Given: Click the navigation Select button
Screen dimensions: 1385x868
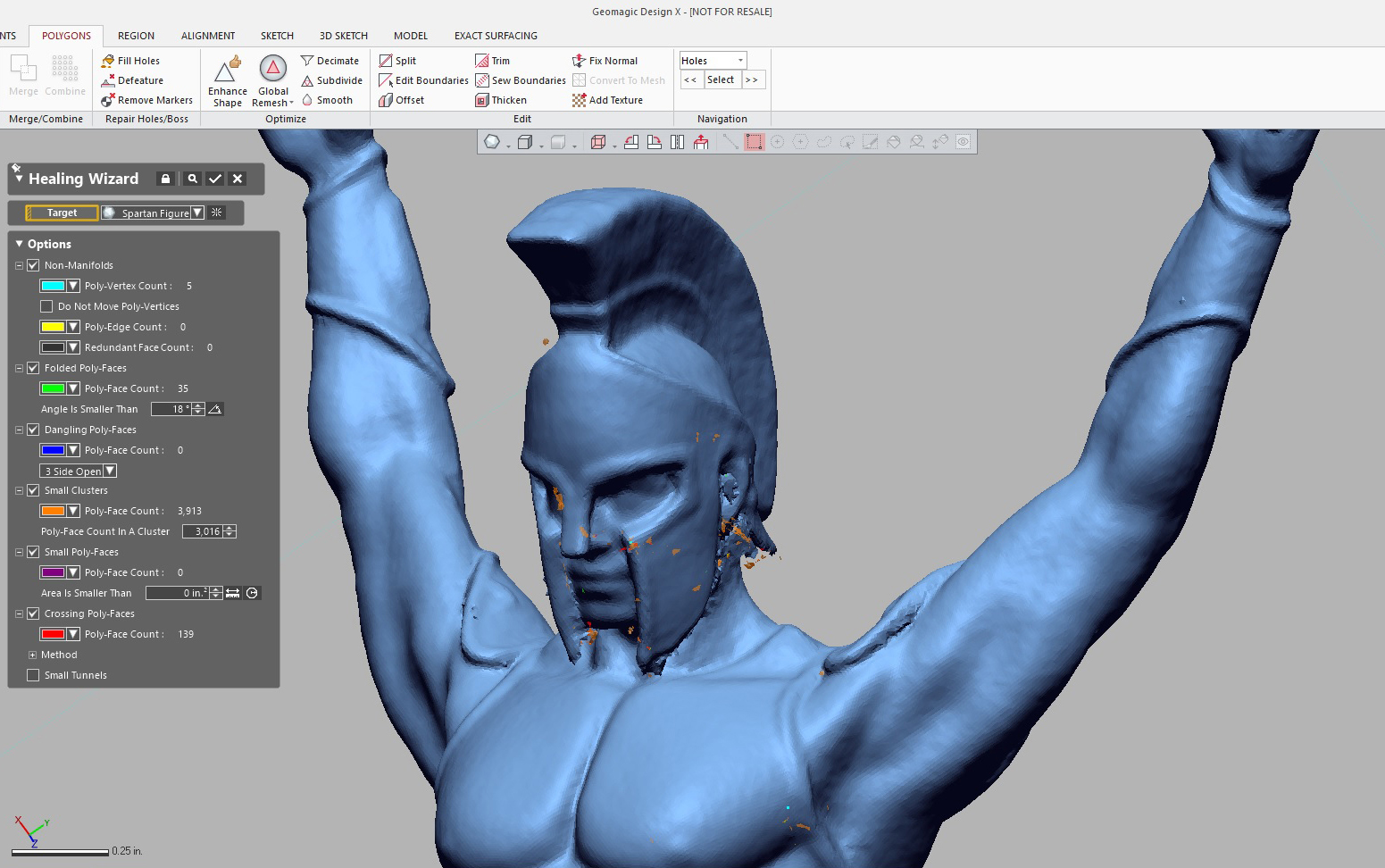Looking at the screenshot, I should pyautogui.click(x=720, y=79).
